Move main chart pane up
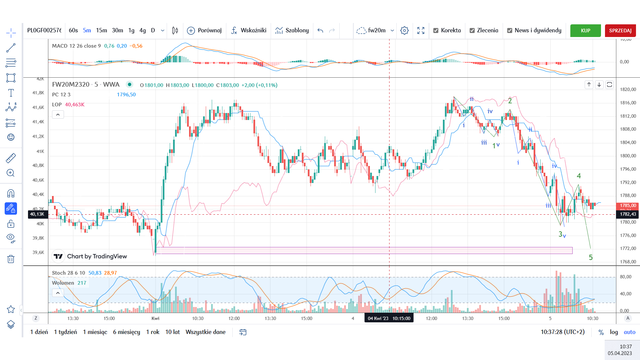This screenshot has height=360, width=640. click(x=589, y=84)
